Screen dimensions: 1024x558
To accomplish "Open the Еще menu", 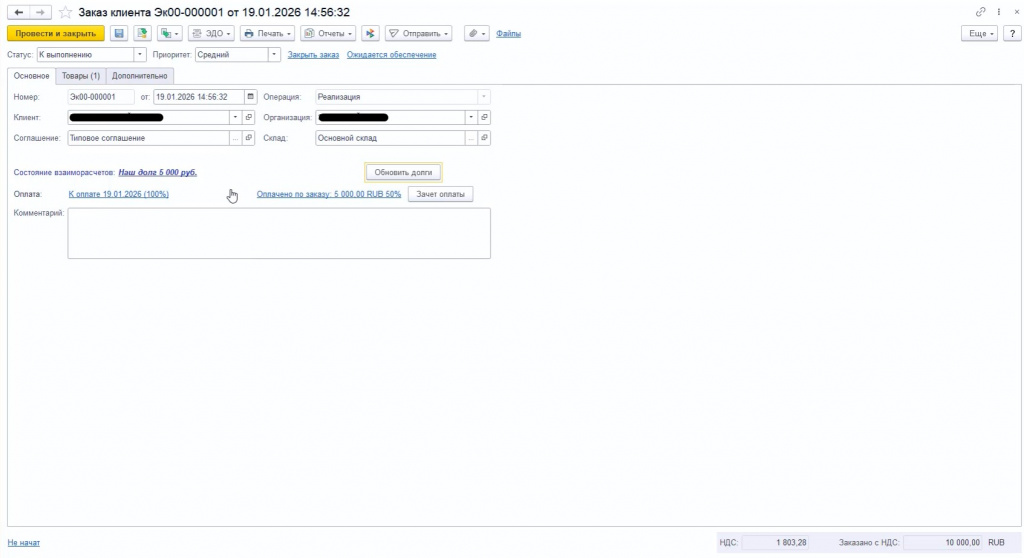I will coord(980,33).
